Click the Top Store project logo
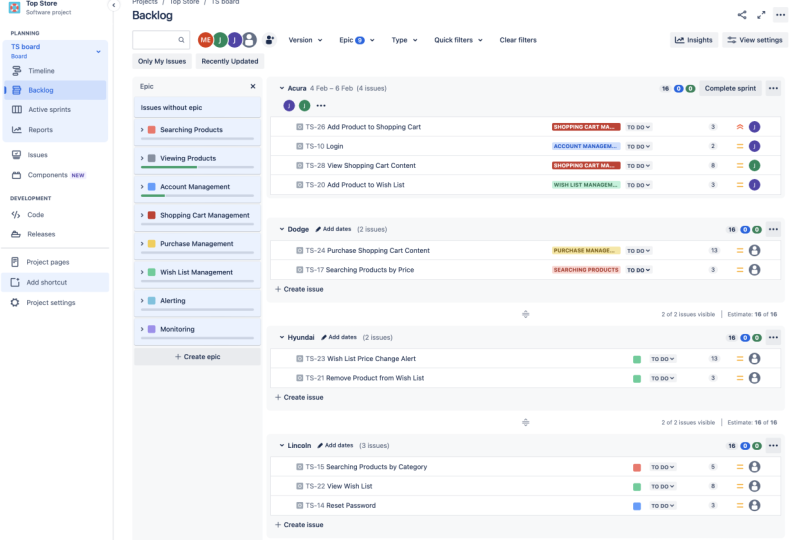The height and width of the screenshot is (540, 799). click(14, 7)
